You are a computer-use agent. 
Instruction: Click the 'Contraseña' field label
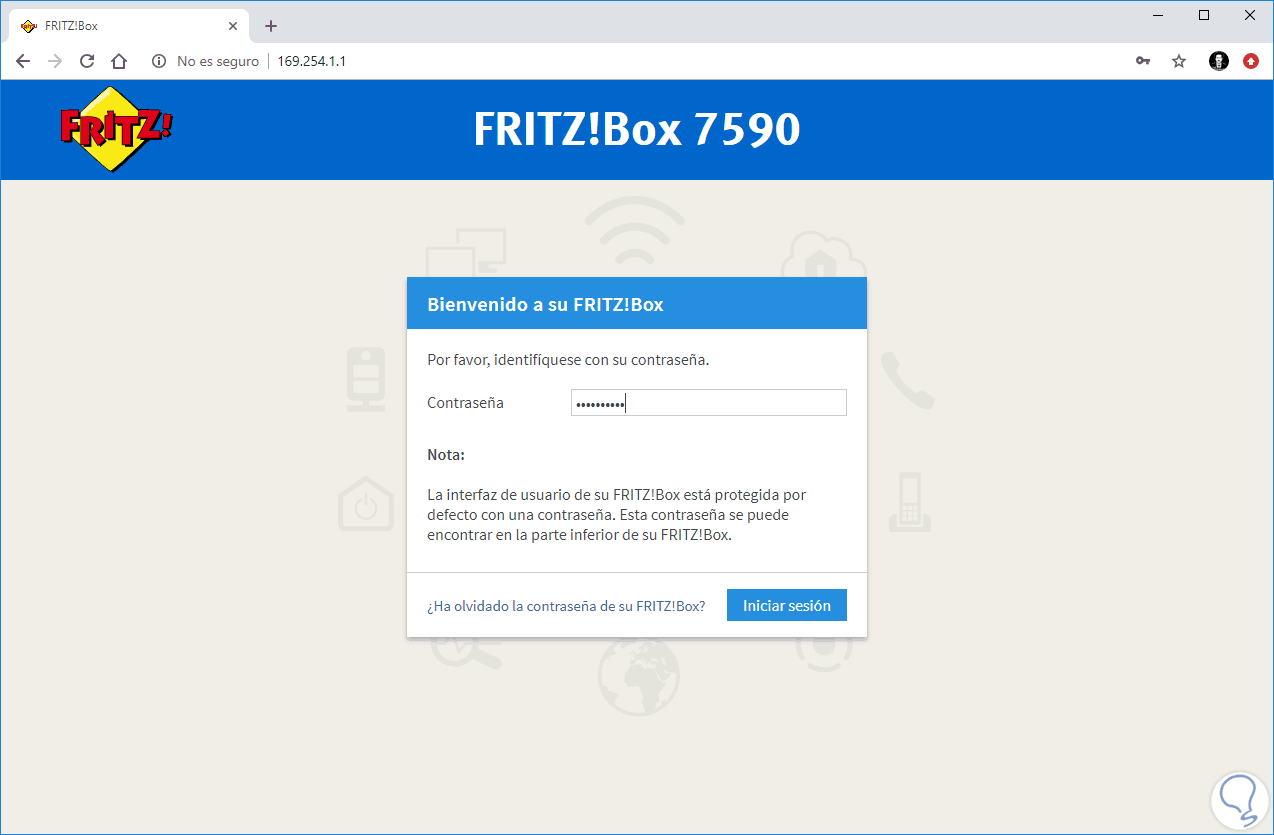point(465,403)
